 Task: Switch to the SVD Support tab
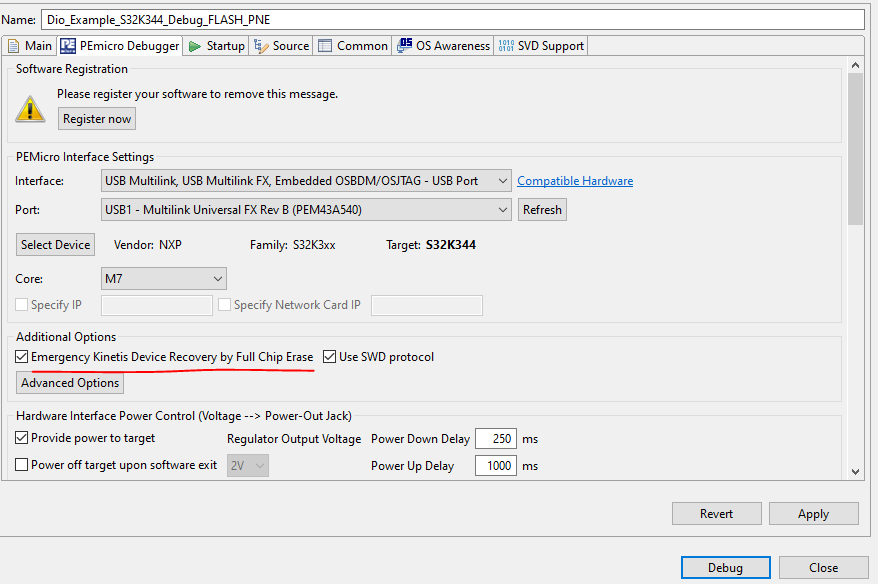pyautogui.click(x=540, y=45)
